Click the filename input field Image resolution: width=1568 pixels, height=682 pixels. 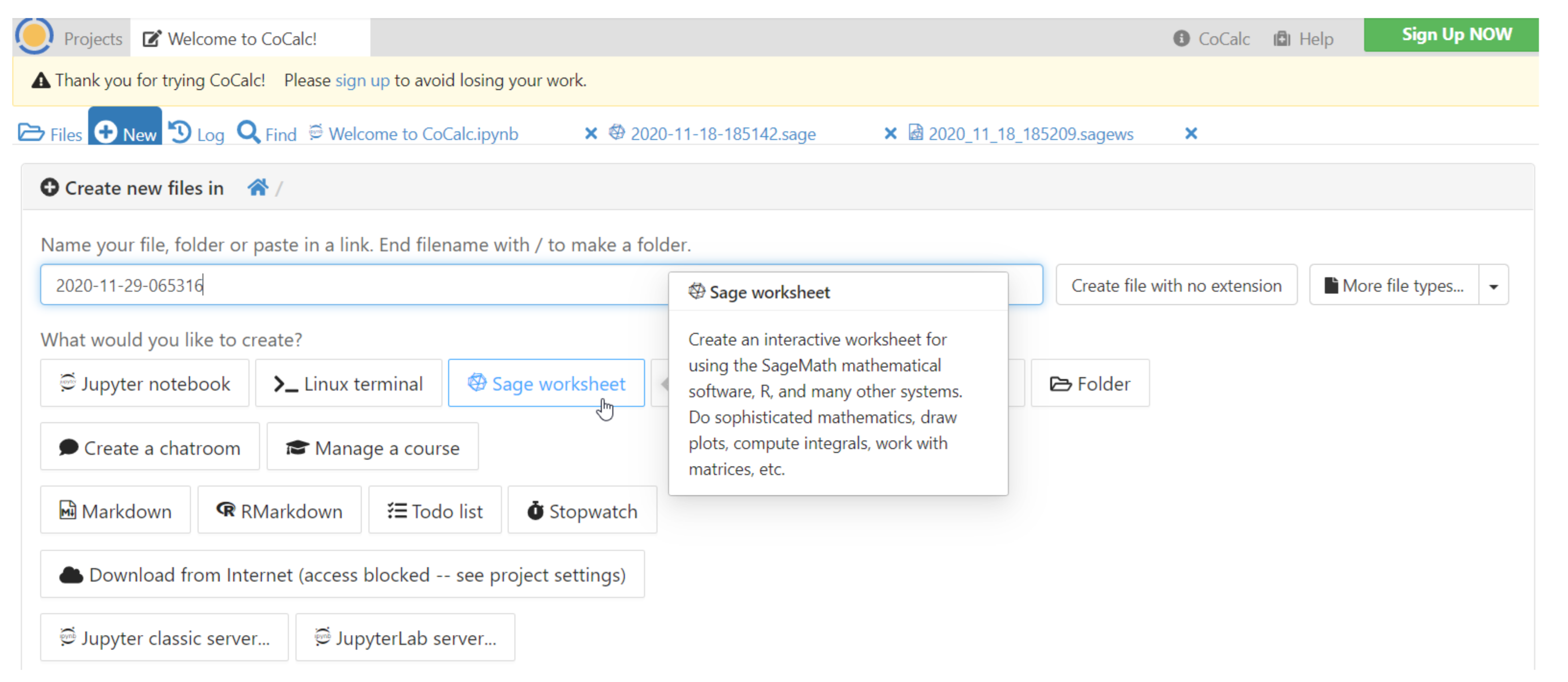coord(353,285)
